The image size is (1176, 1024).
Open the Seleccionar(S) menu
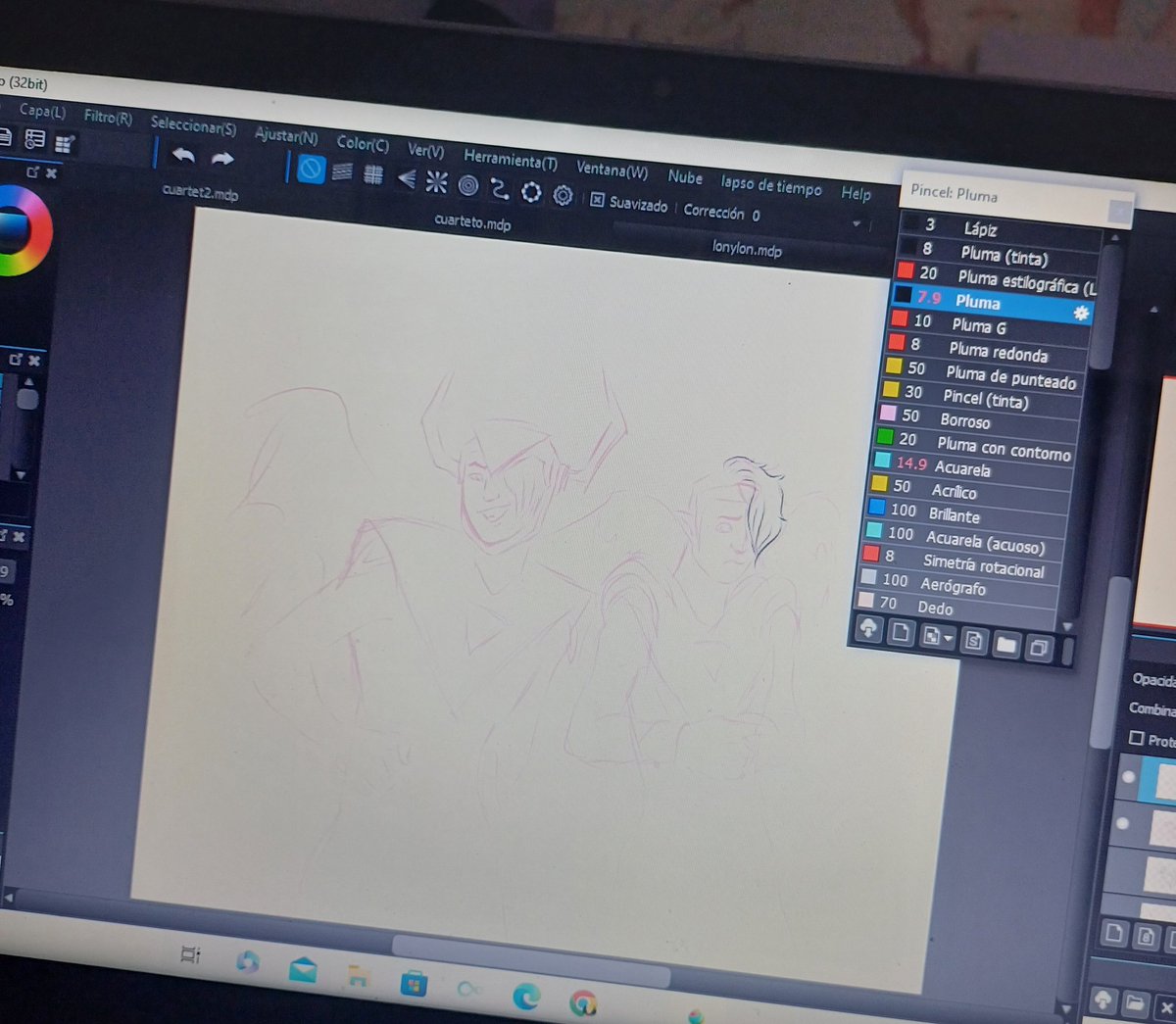coord(193,126)
